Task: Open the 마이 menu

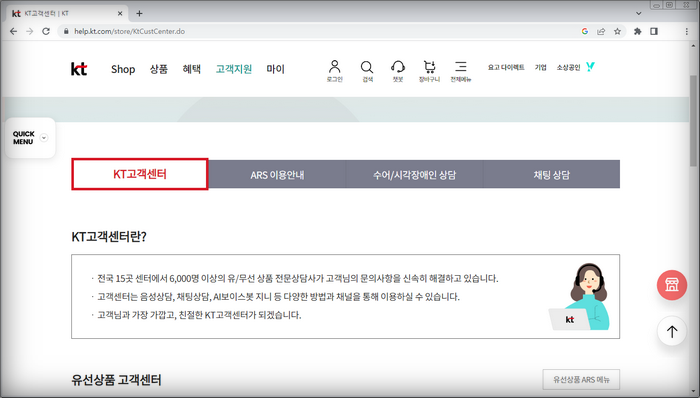Action: click(275, 69)
